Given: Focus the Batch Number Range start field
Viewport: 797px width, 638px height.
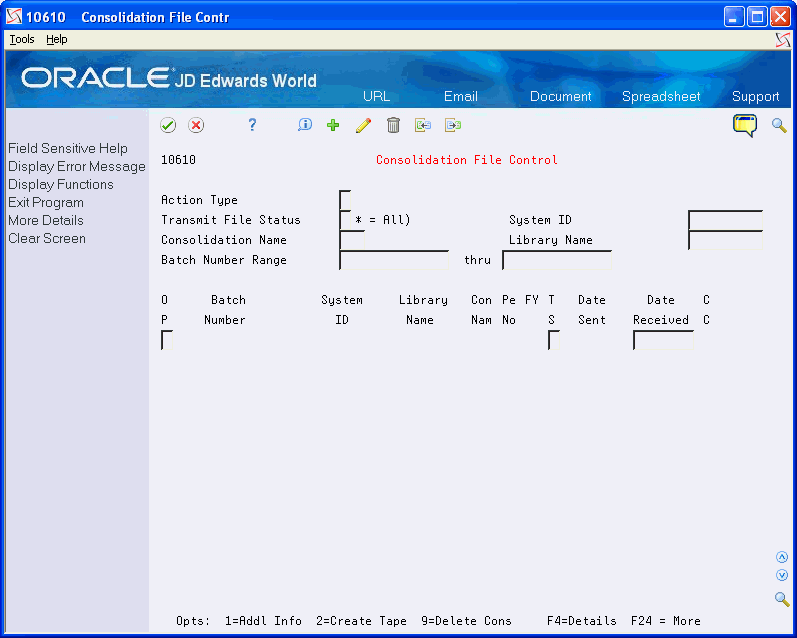Looking at the screenshot, I should (x=394, y=260).
